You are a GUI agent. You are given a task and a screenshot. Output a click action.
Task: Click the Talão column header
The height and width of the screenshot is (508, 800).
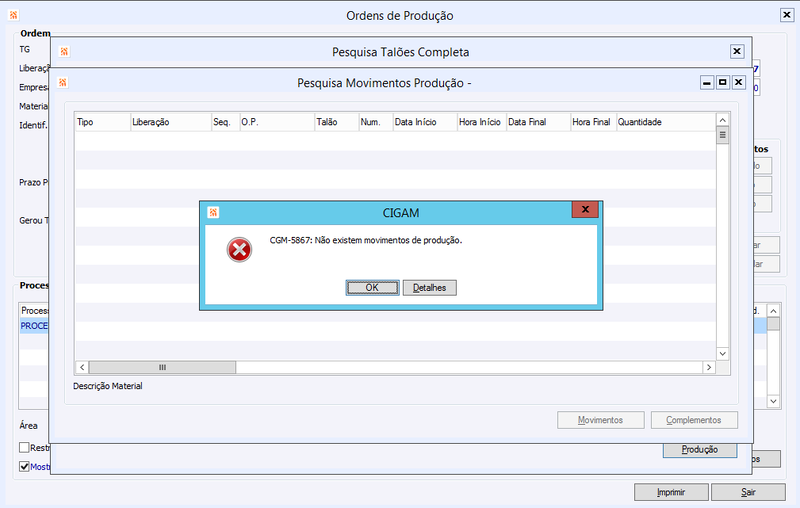pyautogui.click(x=337, y=122)
